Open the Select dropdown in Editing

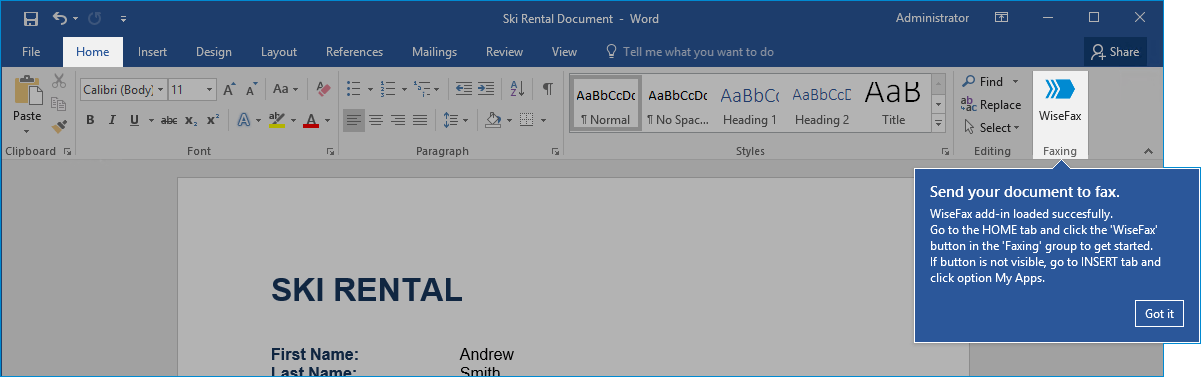pyautogui.click(x=991, y=128)
